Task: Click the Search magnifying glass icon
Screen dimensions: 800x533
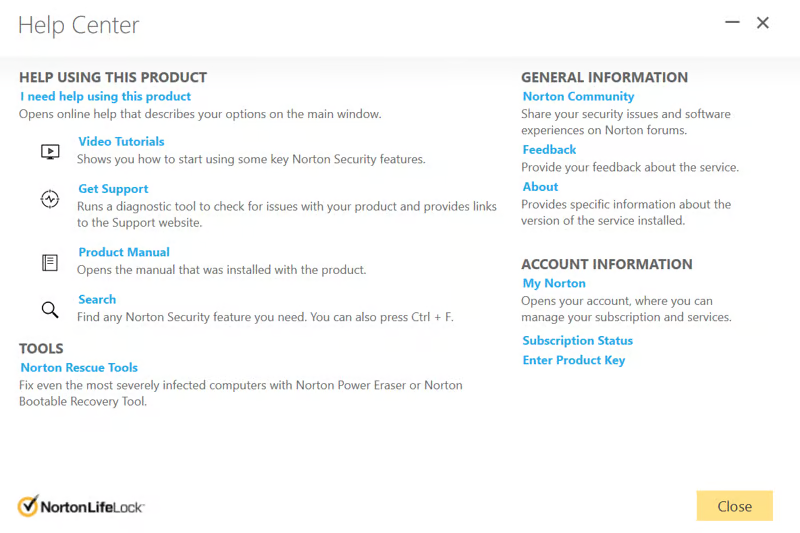Action: click(50, 309)
